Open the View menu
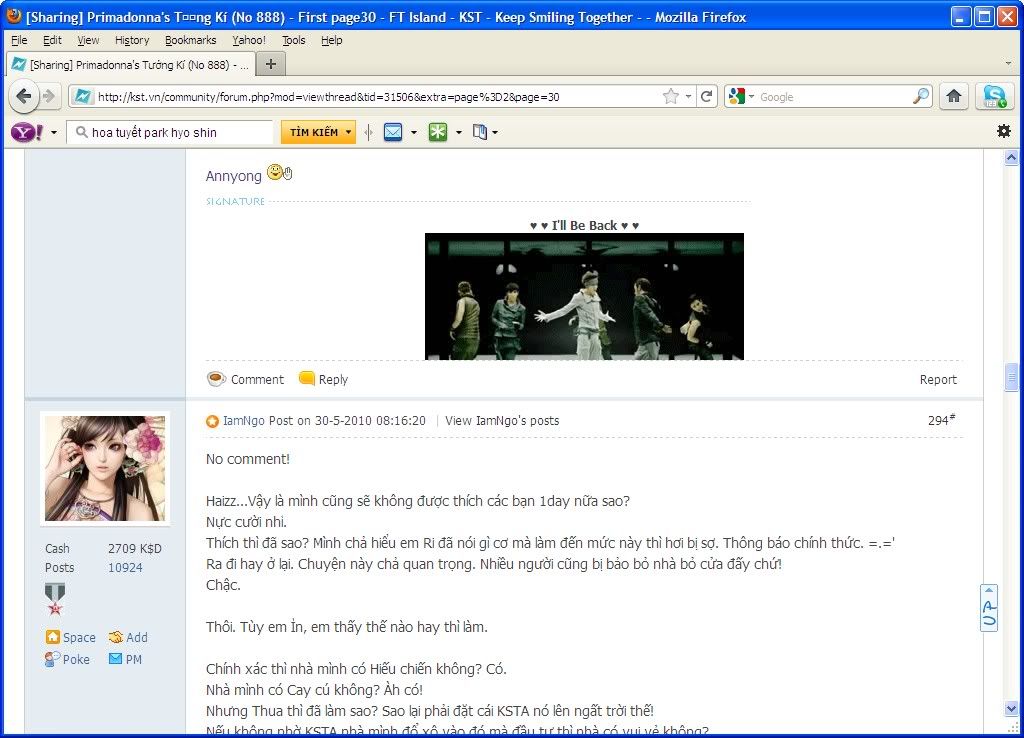 pyautogui.click(x=88, y=40)
